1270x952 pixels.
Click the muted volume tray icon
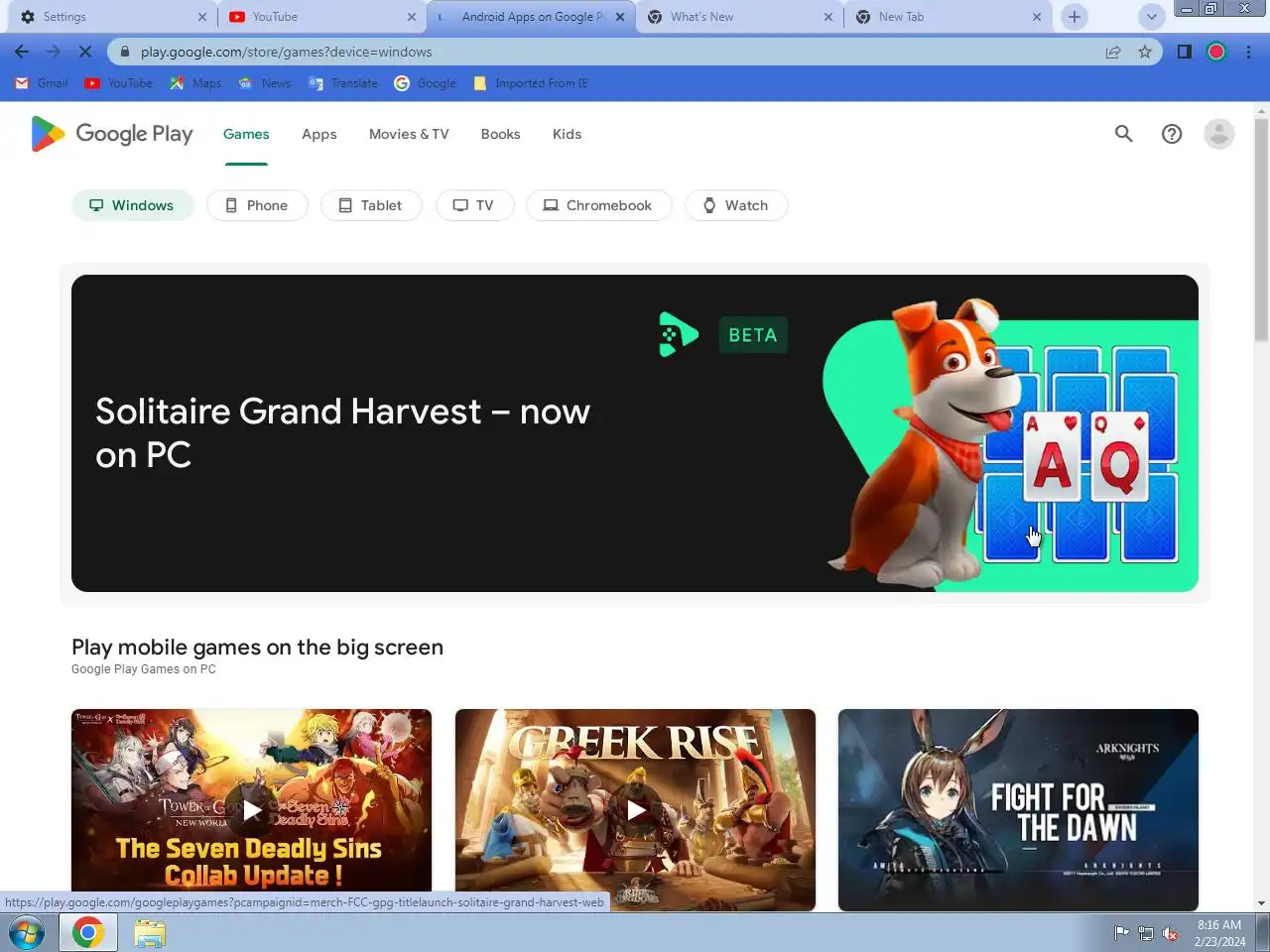1171,933
